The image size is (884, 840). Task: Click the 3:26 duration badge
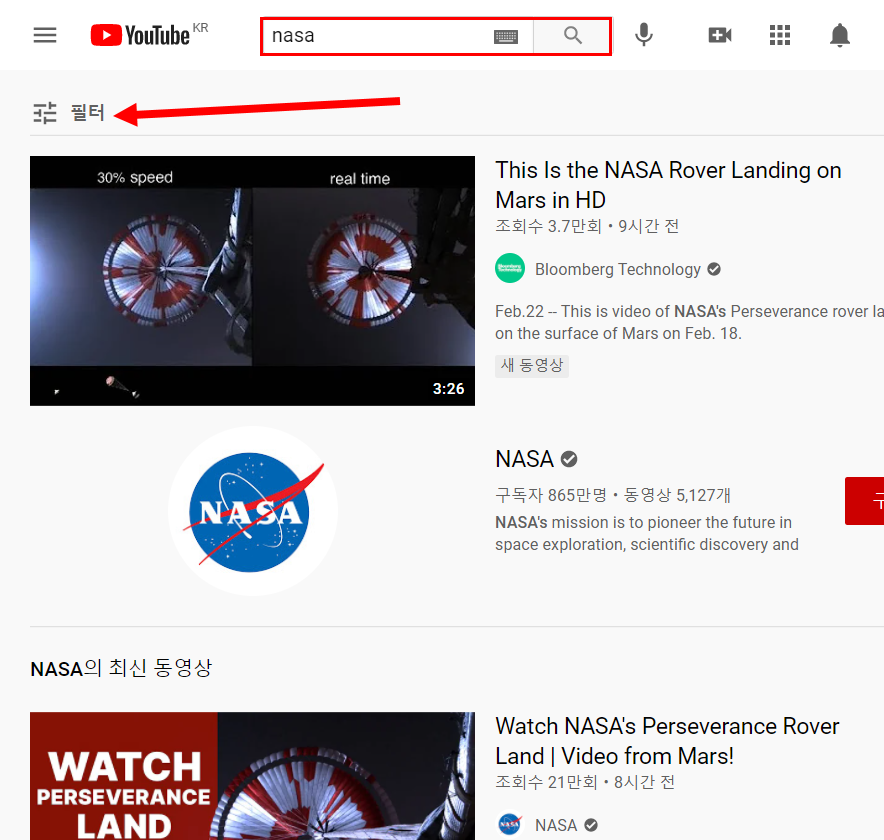click(448, 388)
